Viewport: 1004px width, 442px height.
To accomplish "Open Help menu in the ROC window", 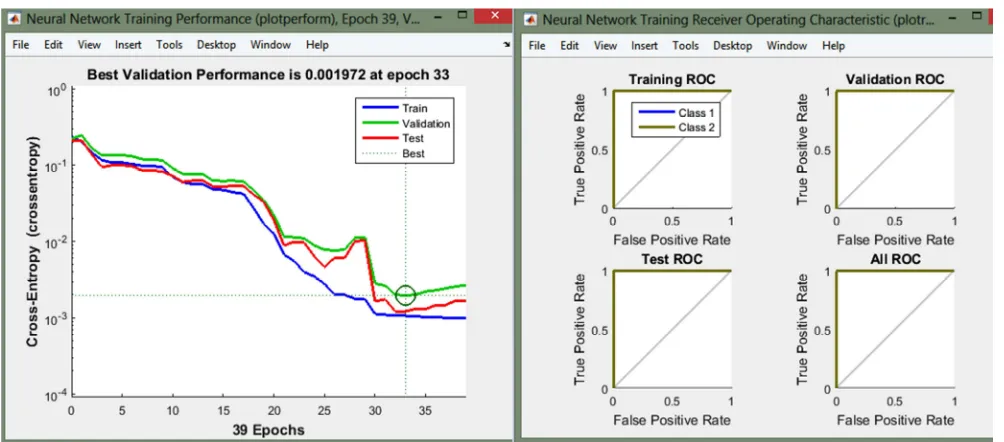I will pyautogui.click(x=833, y=45).
